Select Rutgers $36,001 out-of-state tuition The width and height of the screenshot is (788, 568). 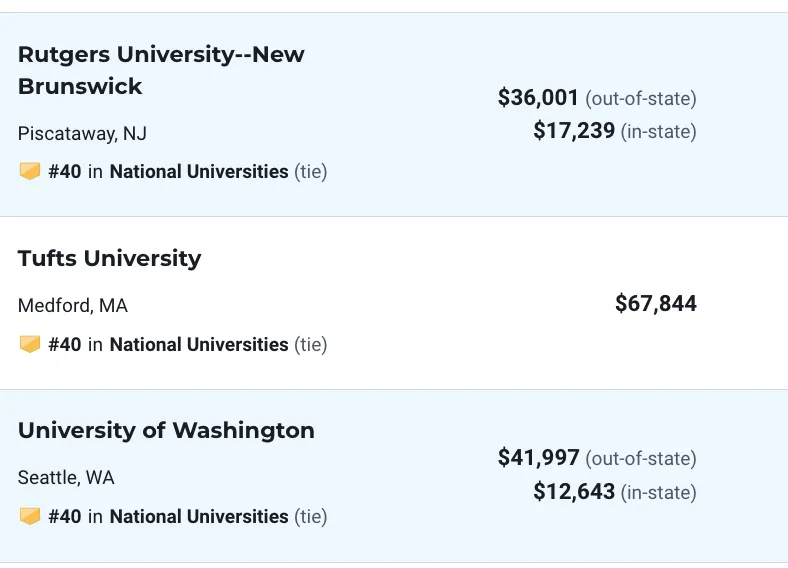538,98
